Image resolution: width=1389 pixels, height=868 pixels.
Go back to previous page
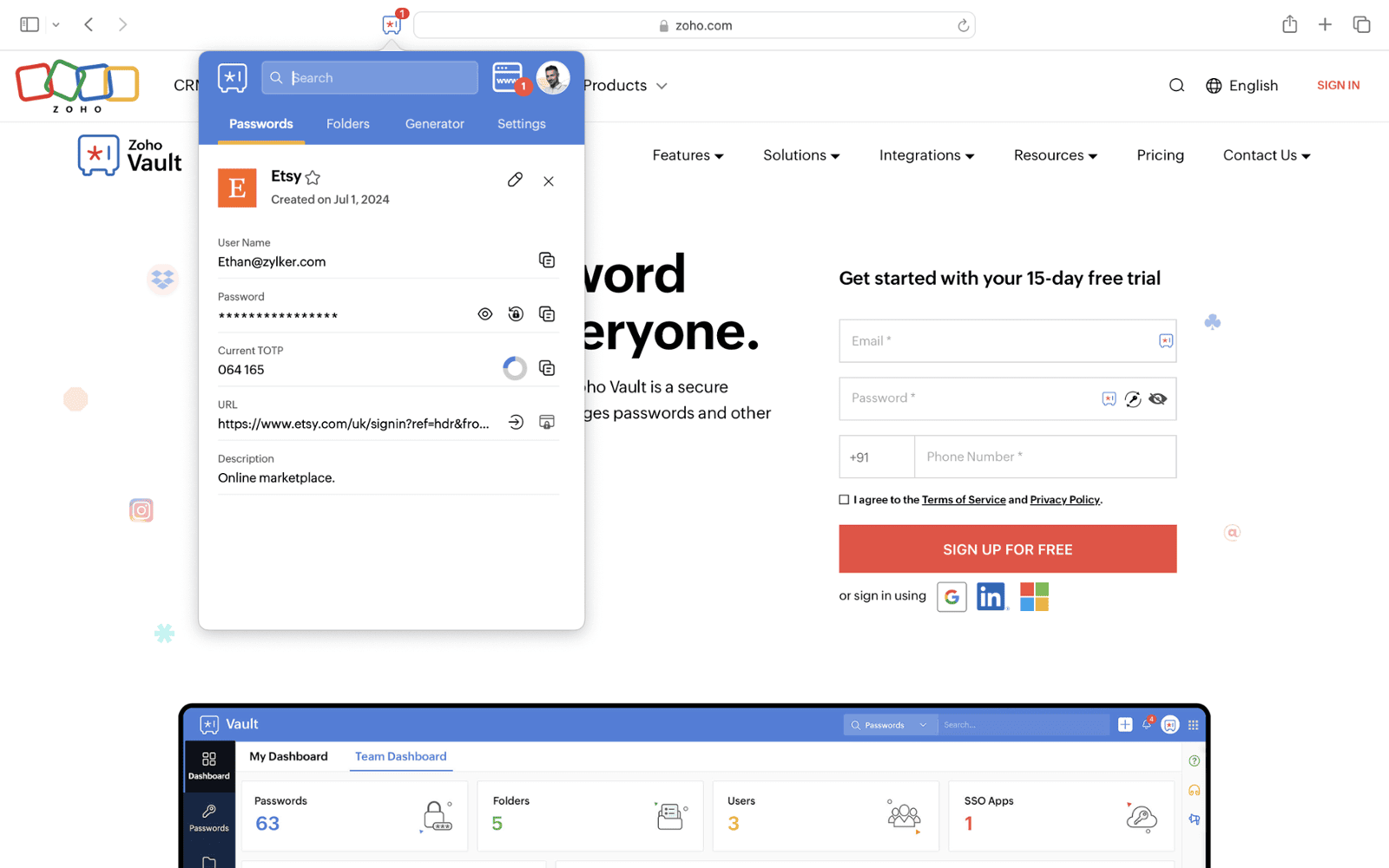click(x=89, y=24)
